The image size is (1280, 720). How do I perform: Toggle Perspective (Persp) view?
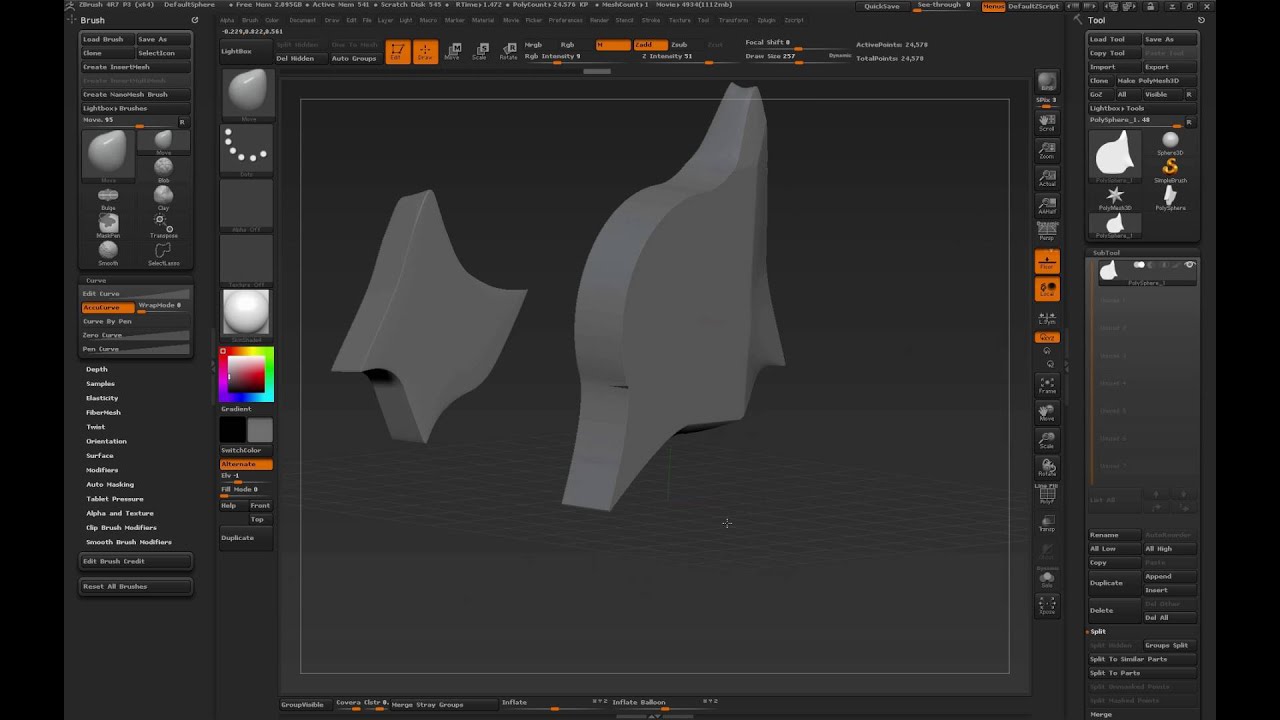[1047, 232]
